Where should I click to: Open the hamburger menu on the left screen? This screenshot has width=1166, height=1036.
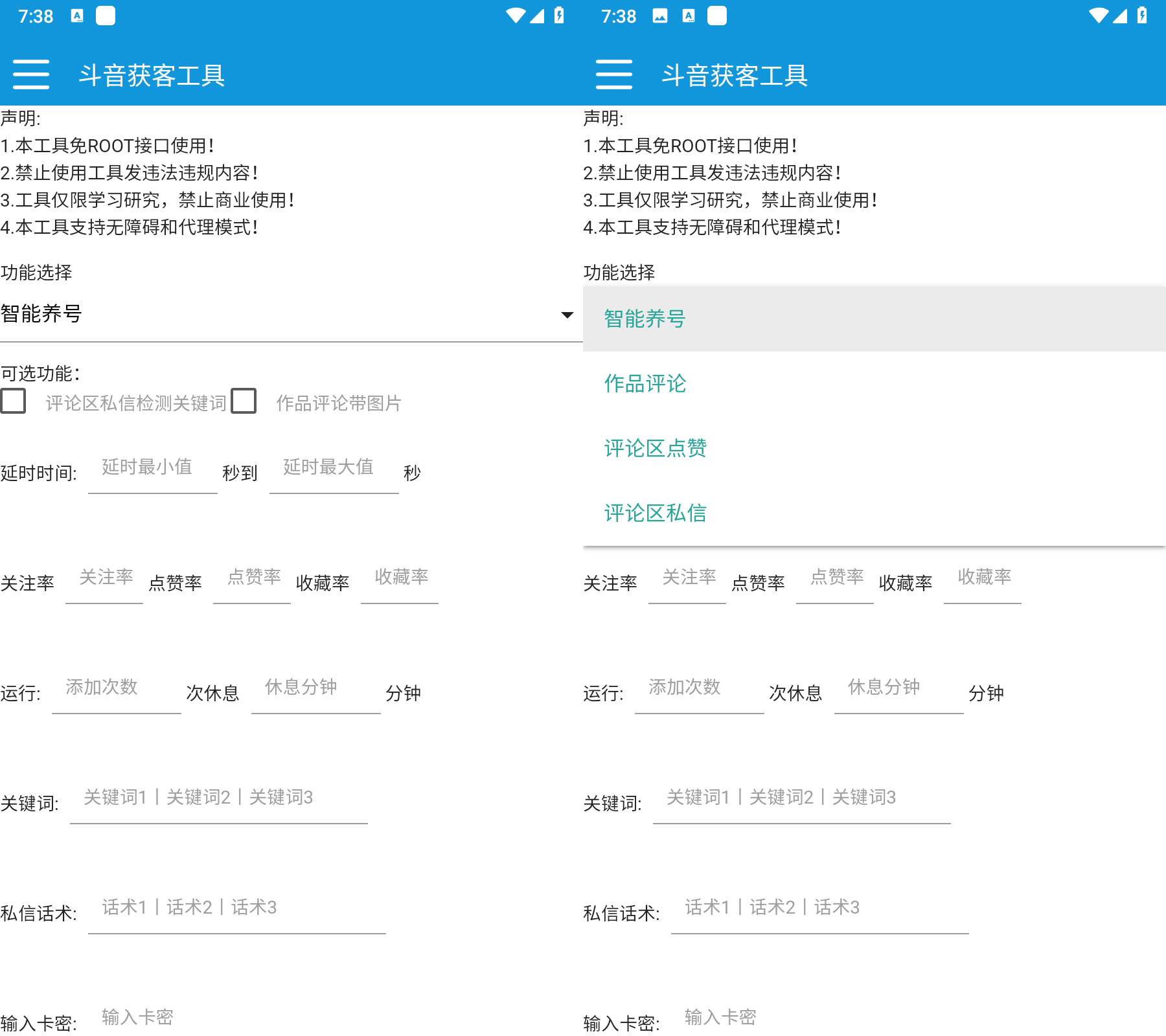pyautogui.click(x=31, y=74)
